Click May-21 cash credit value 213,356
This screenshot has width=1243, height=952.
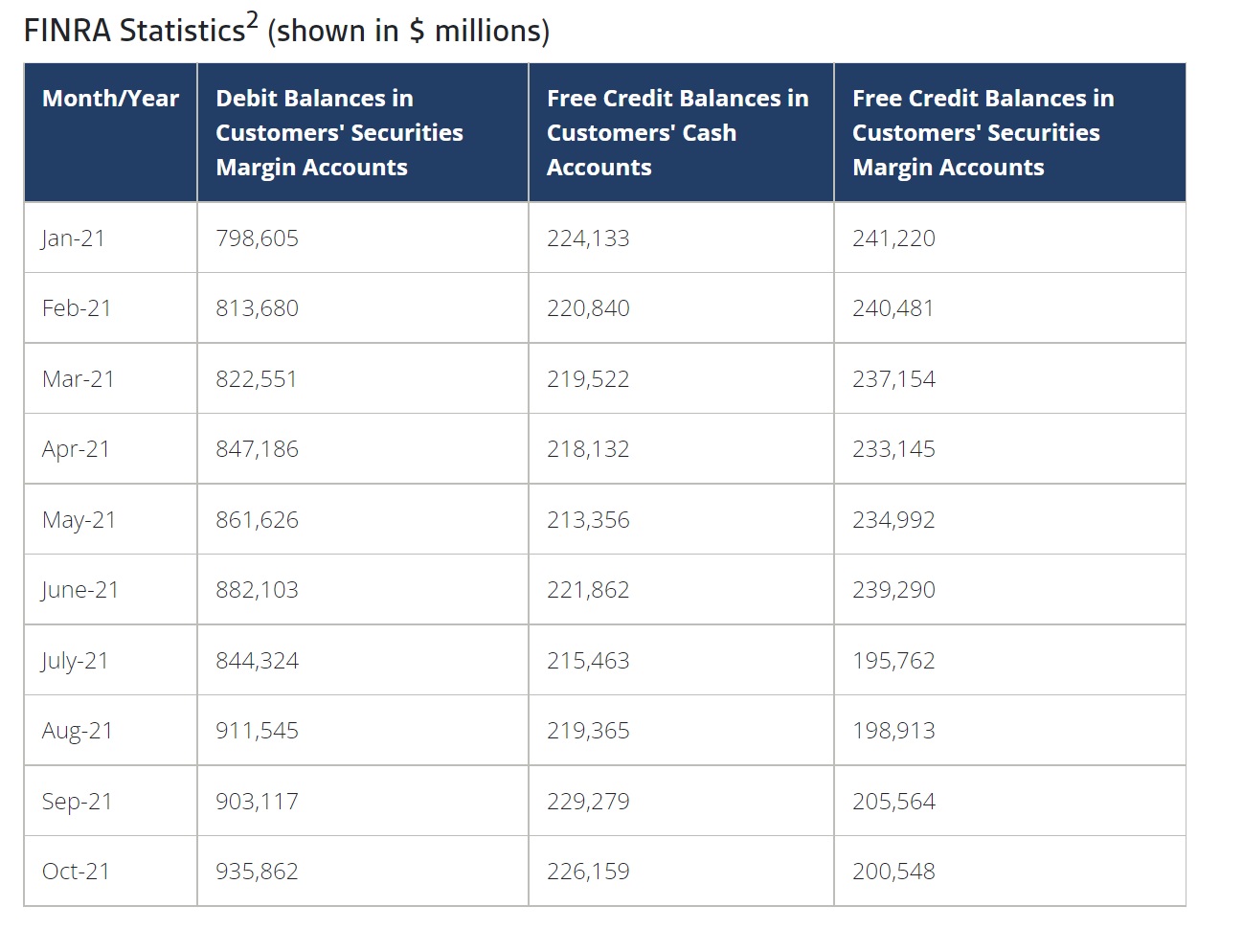(588, 520)
